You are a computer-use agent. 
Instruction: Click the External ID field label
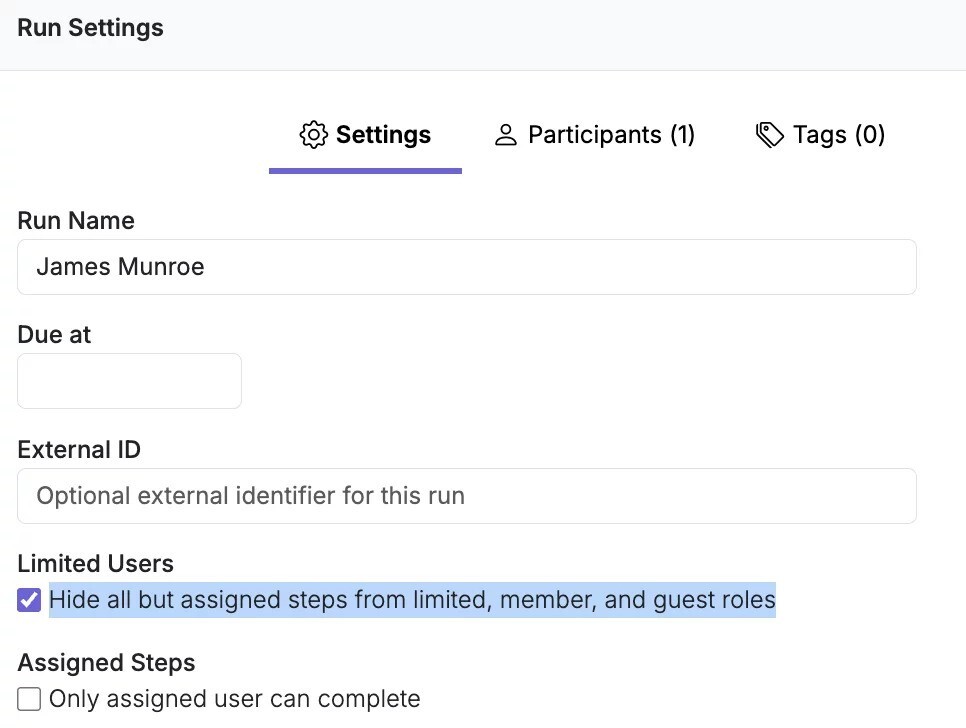[79, 450]
